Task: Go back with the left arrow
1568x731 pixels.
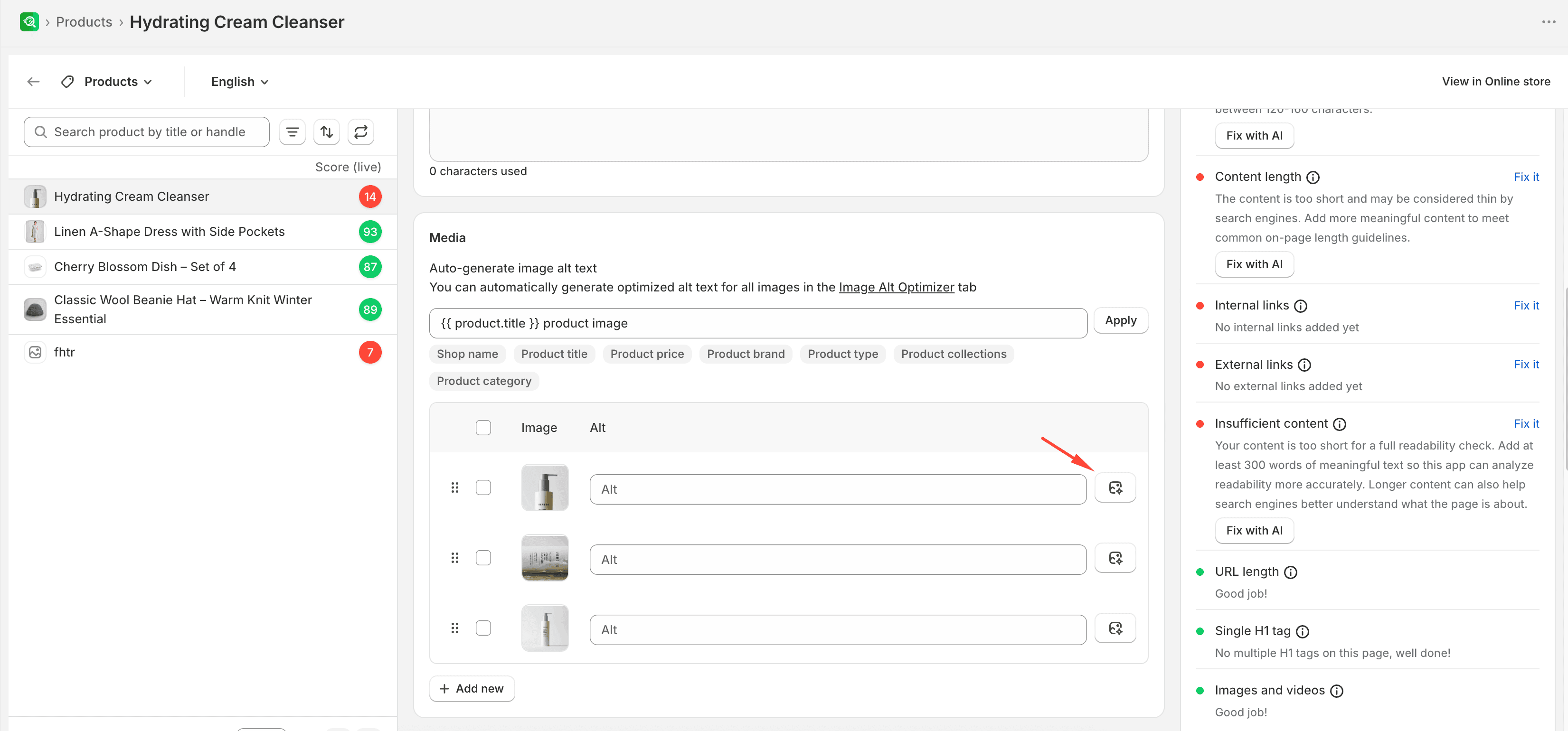Action: point(34,82)
